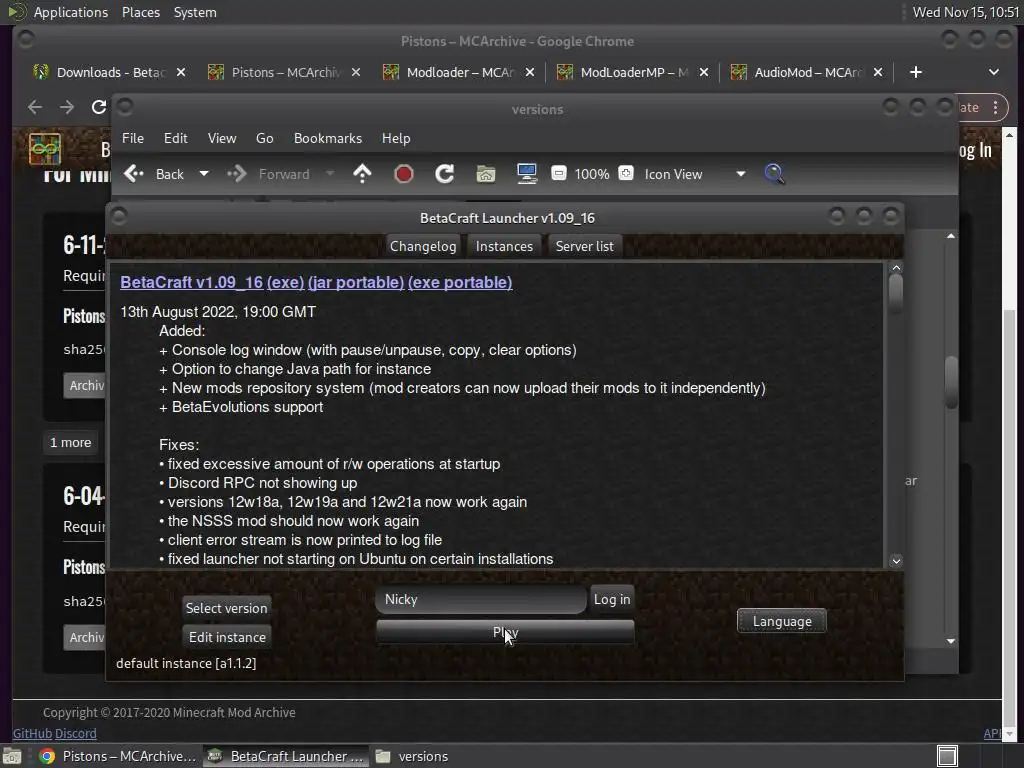The width and height of the screenshot is (1024, 768).
Task: Click the Search magnifier icon
Action: [774, 174]
